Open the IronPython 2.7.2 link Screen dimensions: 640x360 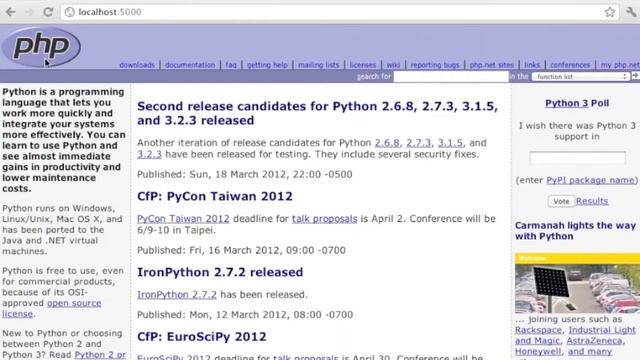tap(177, 295)
